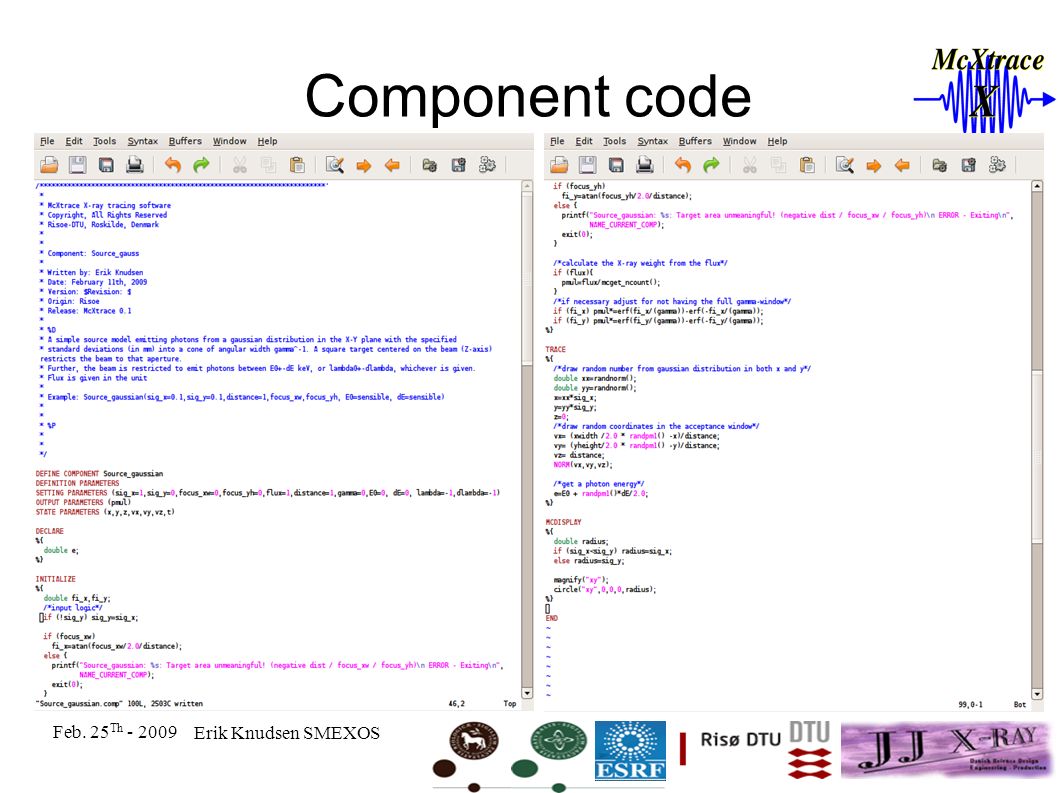Open Buffers menu in left editor
The image size is (1058, 793).
[185, 141]
